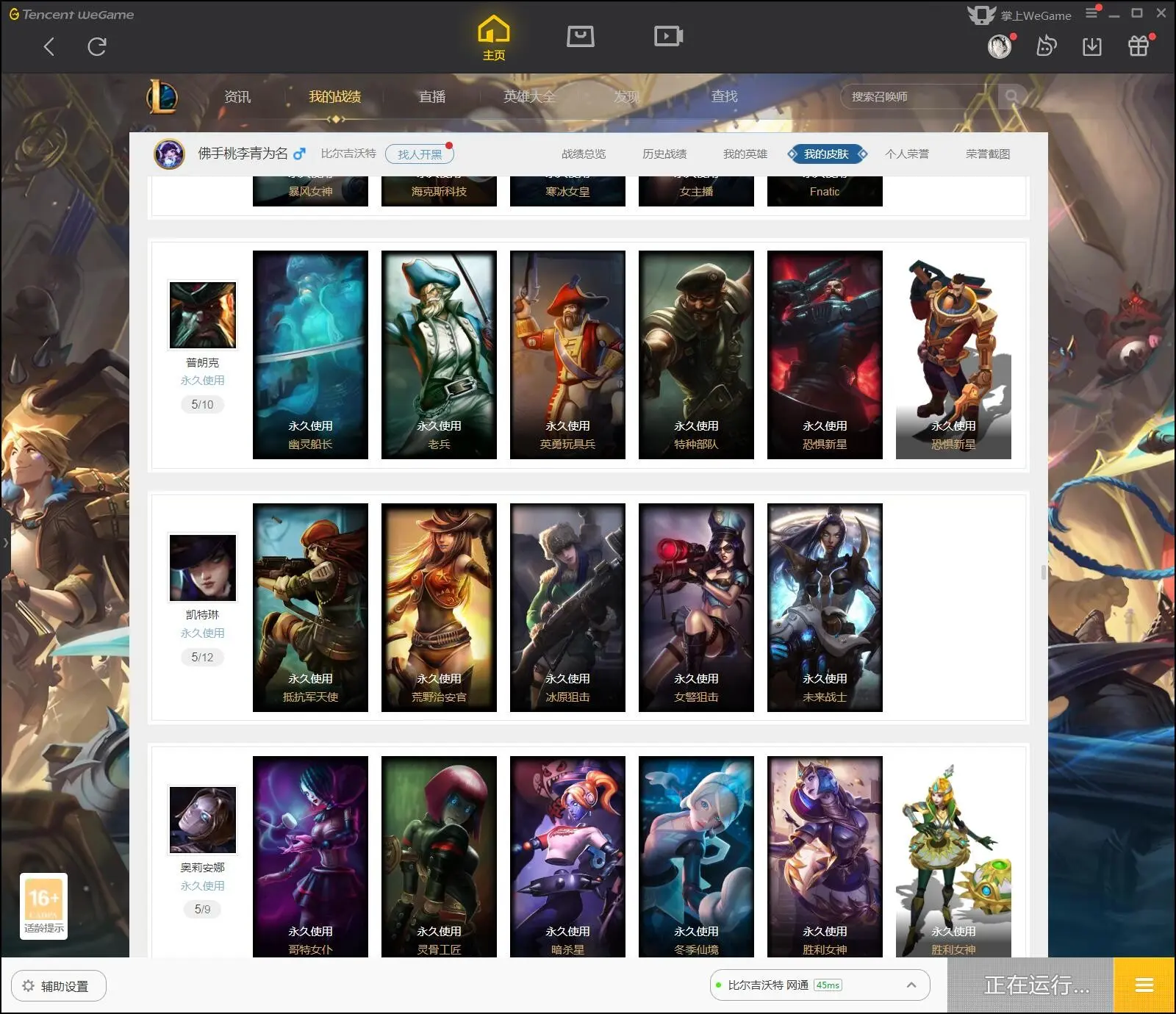The width and height of the screenshot is (1176, 1014).
Task: Click the summoner profile avatar
Action: click(x=169, y=154)
